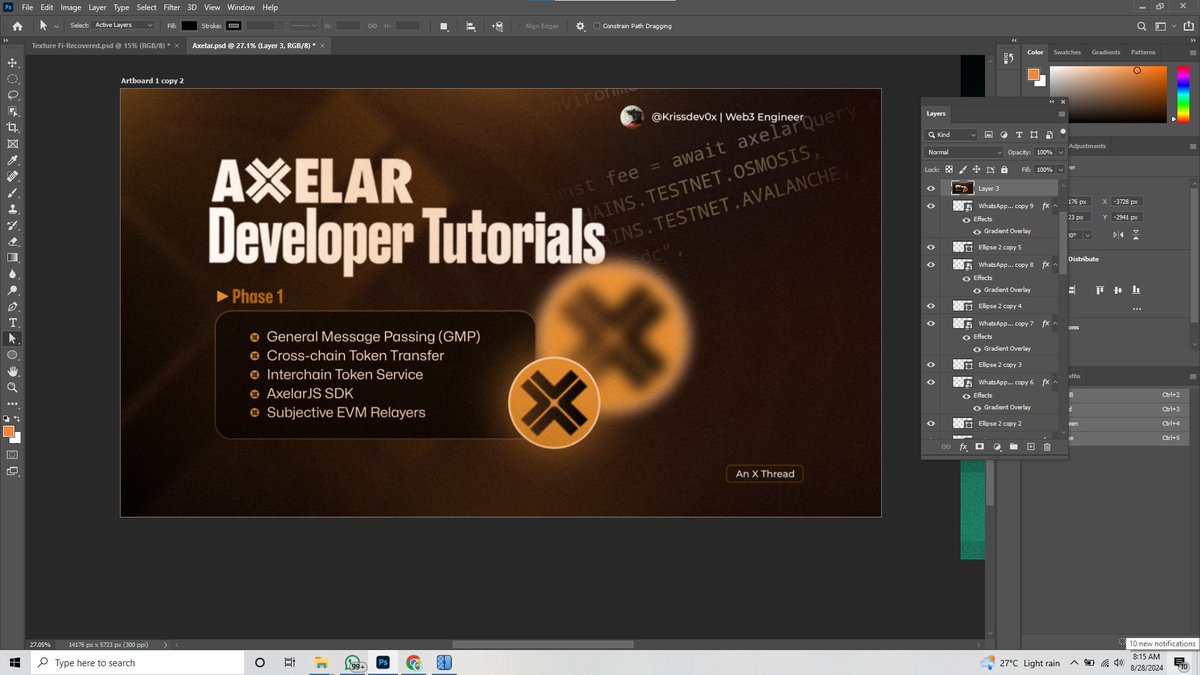This screenshot has width=1200, height=675.
Task: Open the Opacity slider dropdown arrow
Action: tap(1060, 152)
